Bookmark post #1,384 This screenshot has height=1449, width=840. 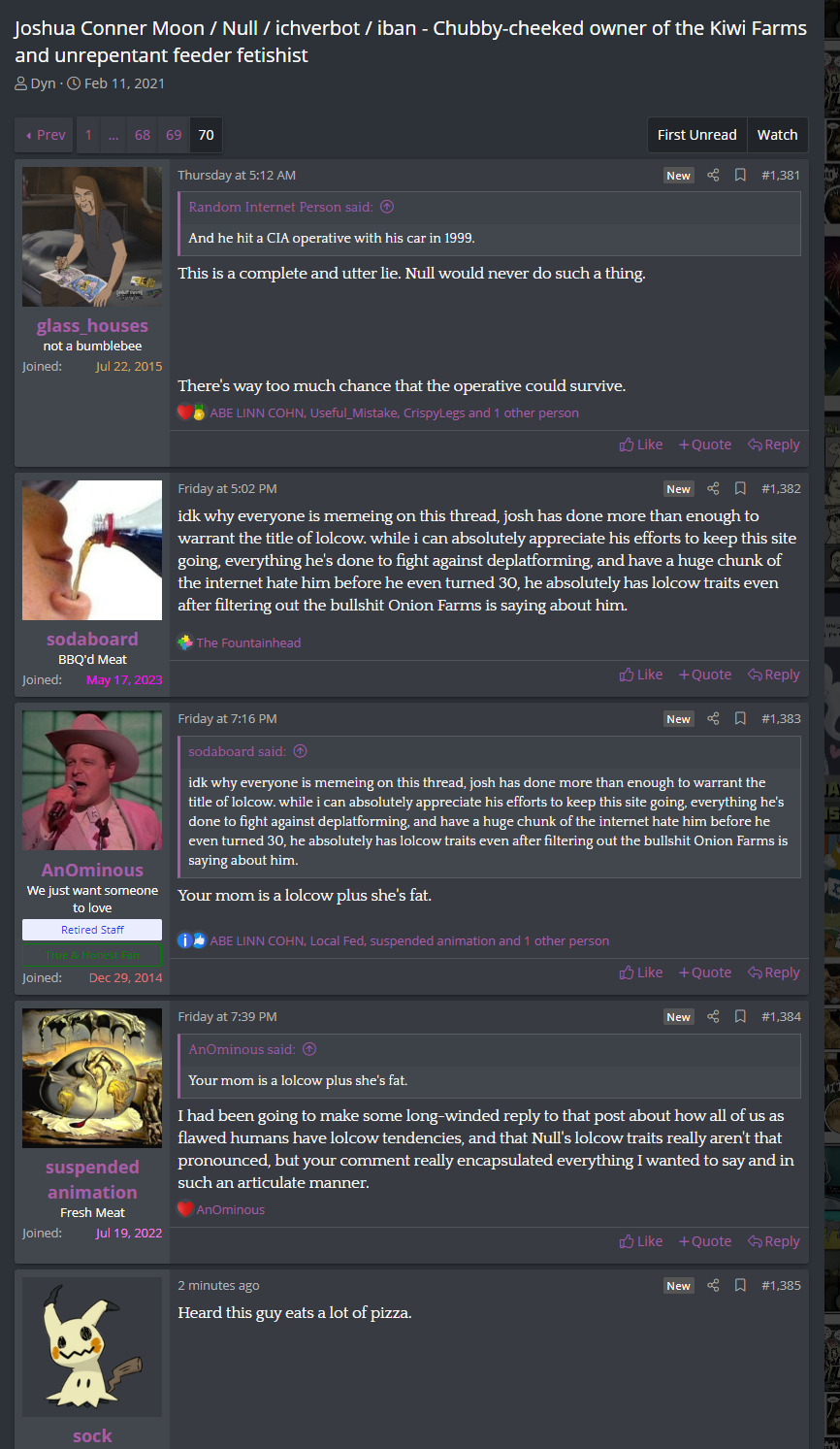click(x=740, y=1017)
